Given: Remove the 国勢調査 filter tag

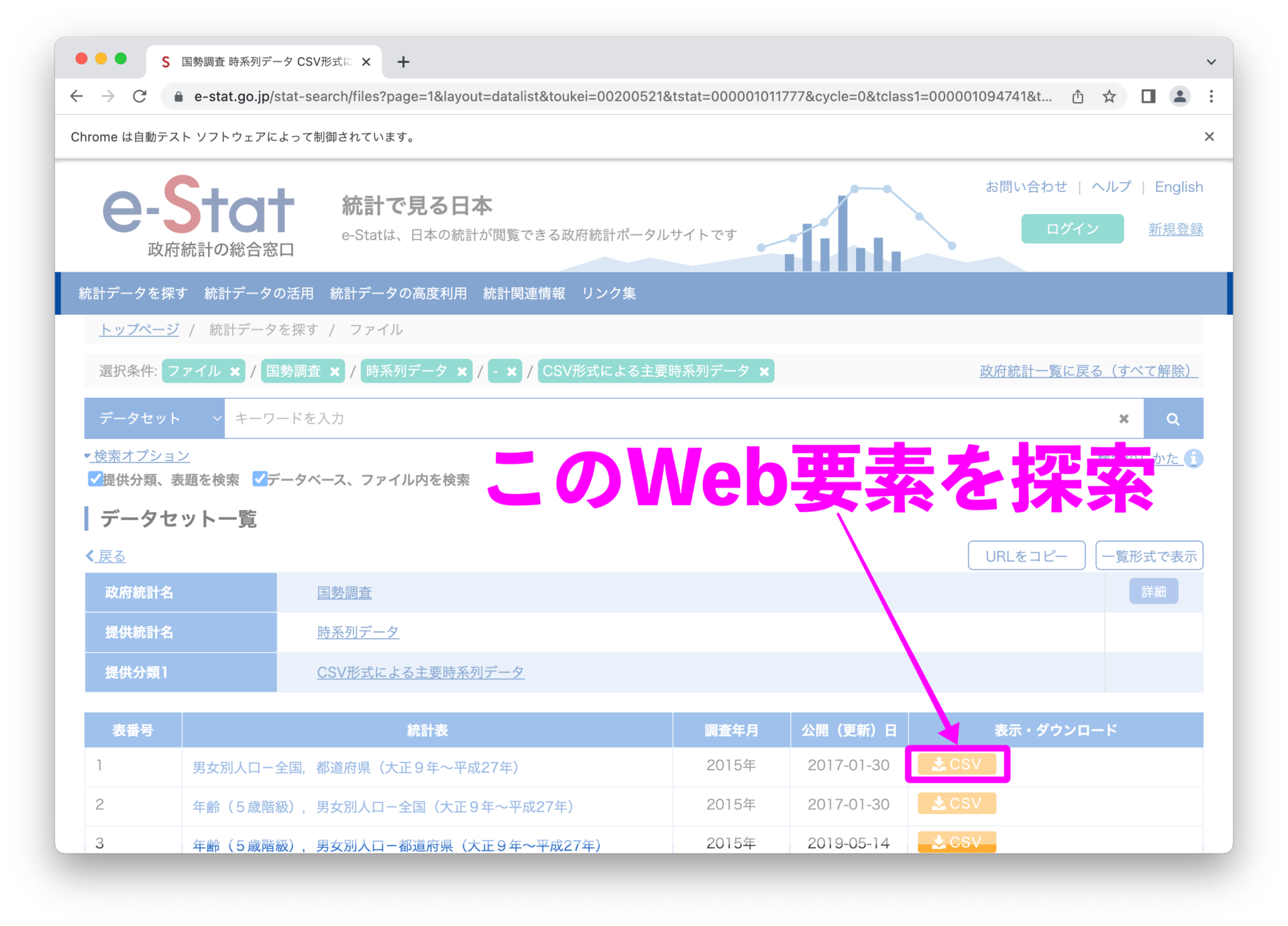Looking at the screenshot, I should 335,372.
